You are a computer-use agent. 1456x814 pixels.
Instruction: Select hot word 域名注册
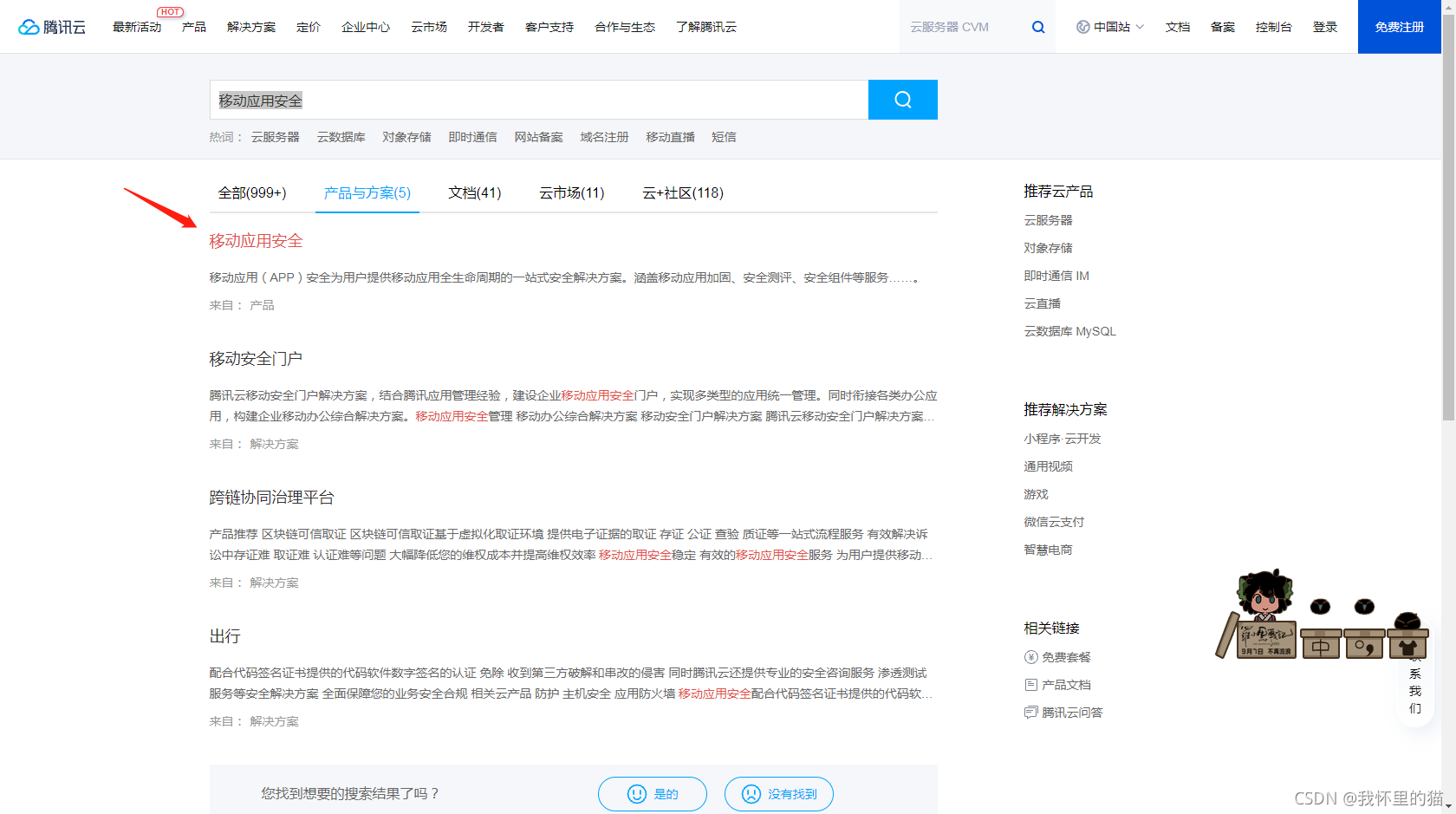[x=605, y=137]
